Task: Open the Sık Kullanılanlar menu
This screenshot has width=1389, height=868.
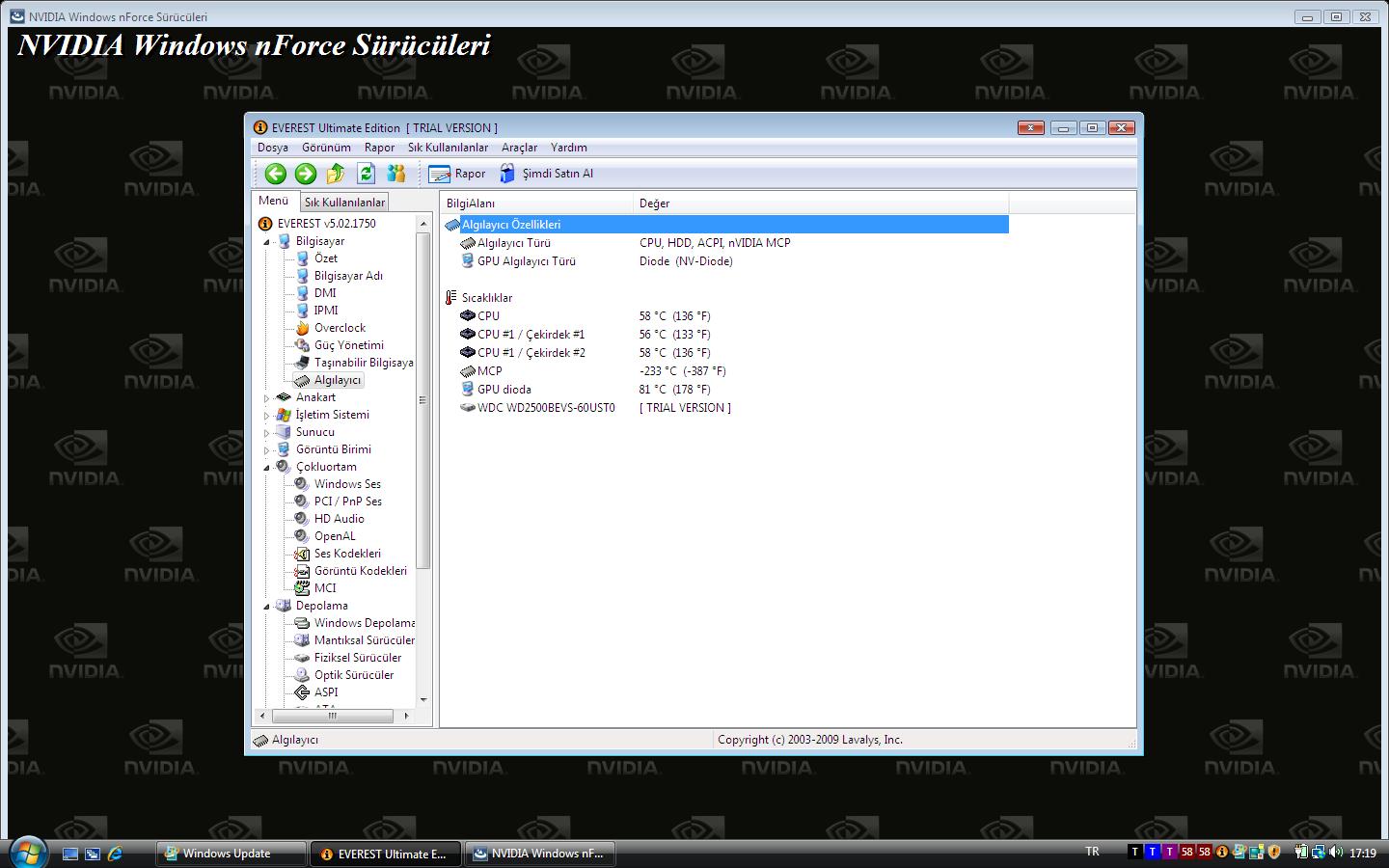Action: [x=448, y=148]
